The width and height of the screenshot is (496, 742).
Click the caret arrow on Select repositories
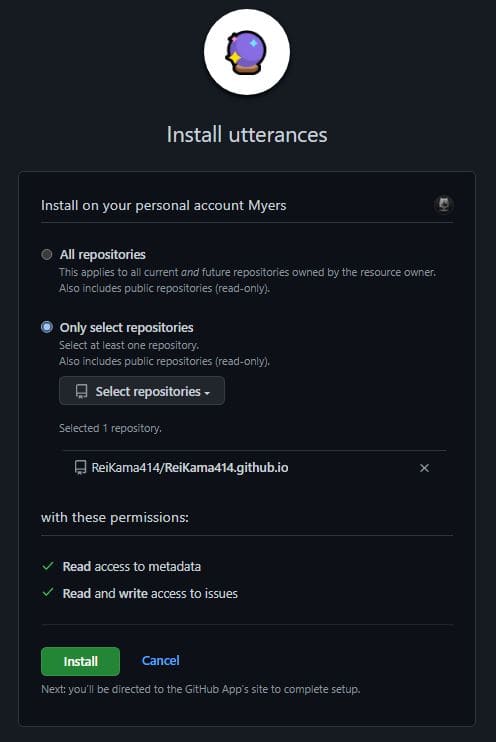(207, 393)
